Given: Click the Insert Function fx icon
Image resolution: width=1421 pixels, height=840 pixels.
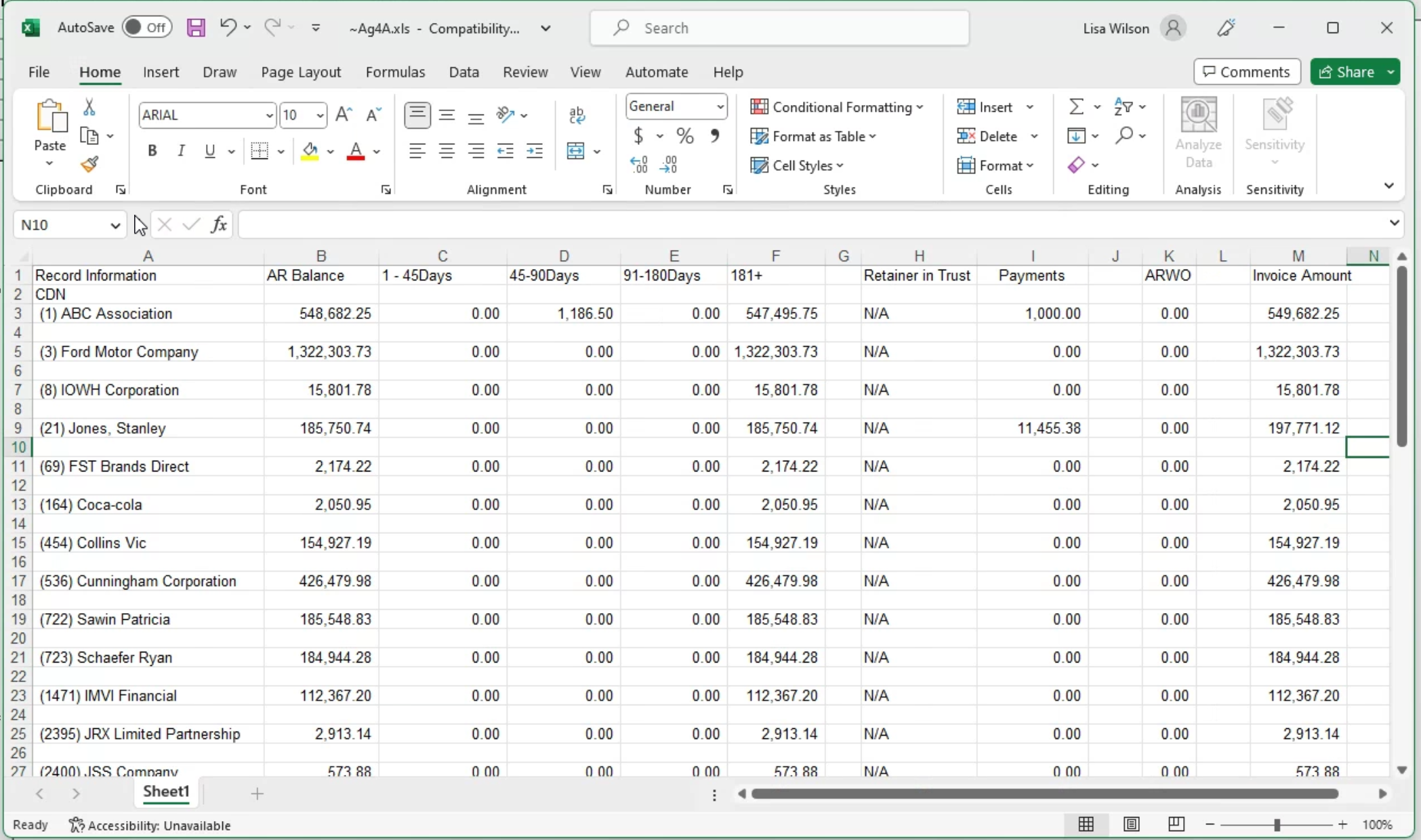Looking at the screenshot, I should pos(219,224).
